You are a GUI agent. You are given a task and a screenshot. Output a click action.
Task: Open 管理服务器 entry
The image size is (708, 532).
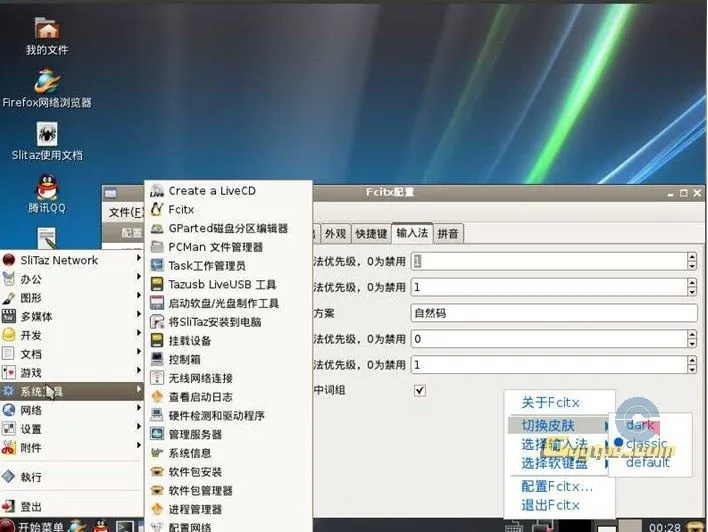click(x=228, y=434)
